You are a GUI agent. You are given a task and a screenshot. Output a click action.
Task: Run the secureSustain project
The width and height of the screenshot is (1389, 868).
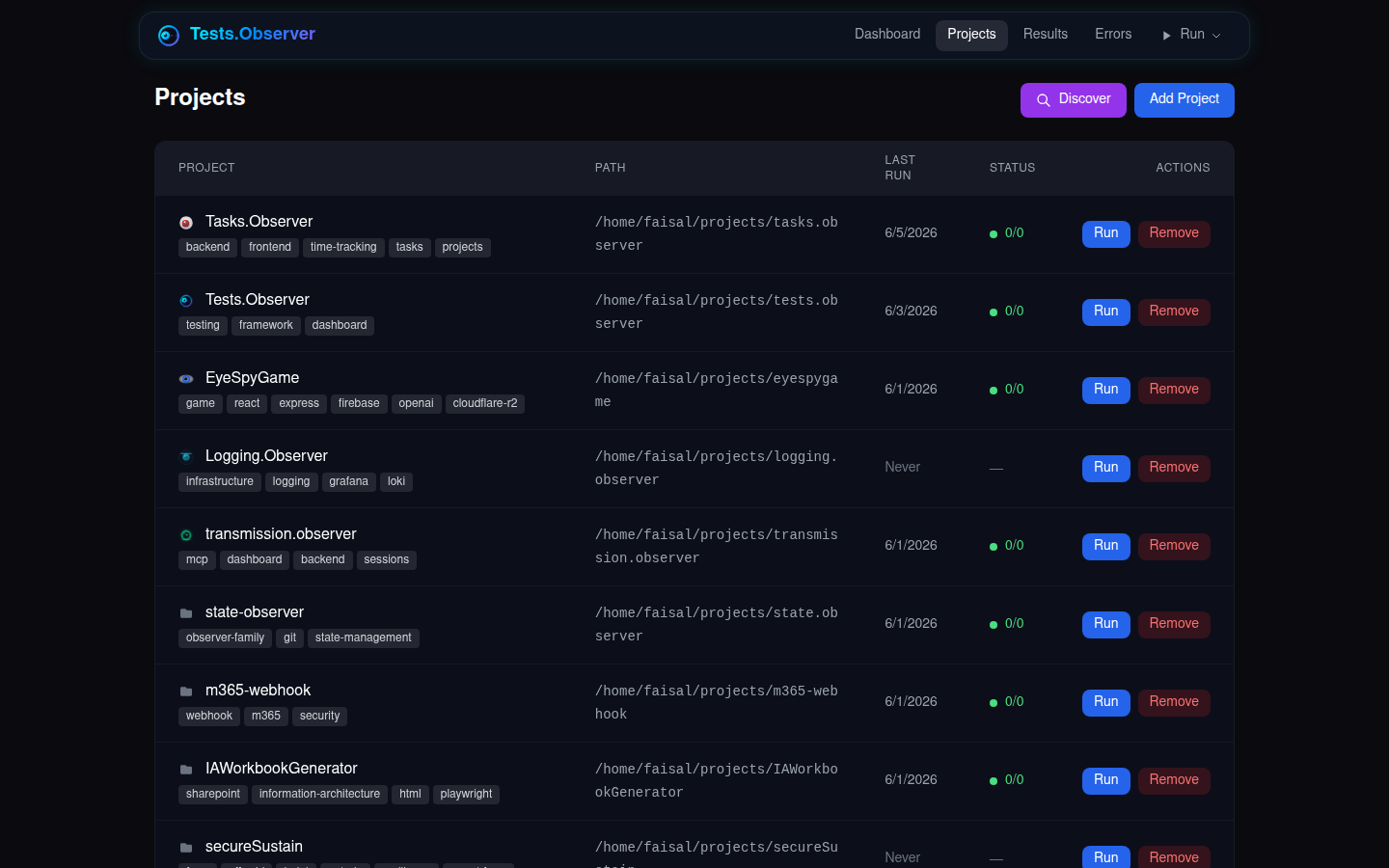[1106, 857]
